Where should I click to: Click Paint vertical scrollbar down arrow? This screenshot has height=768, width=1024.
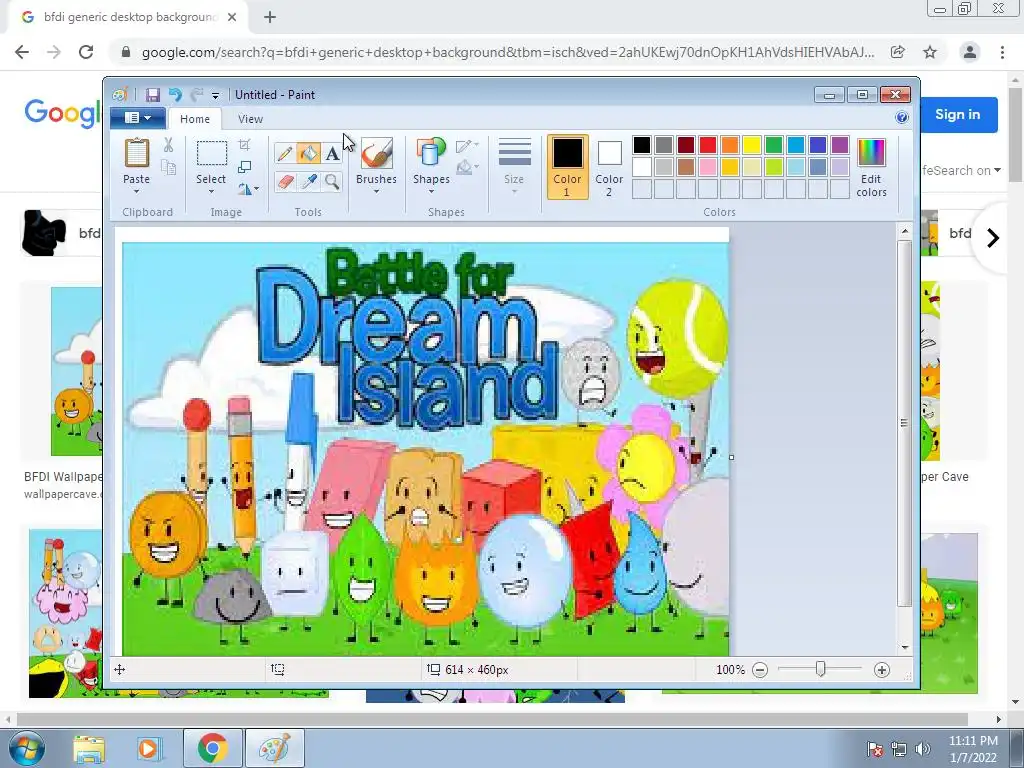coord(904,647)
